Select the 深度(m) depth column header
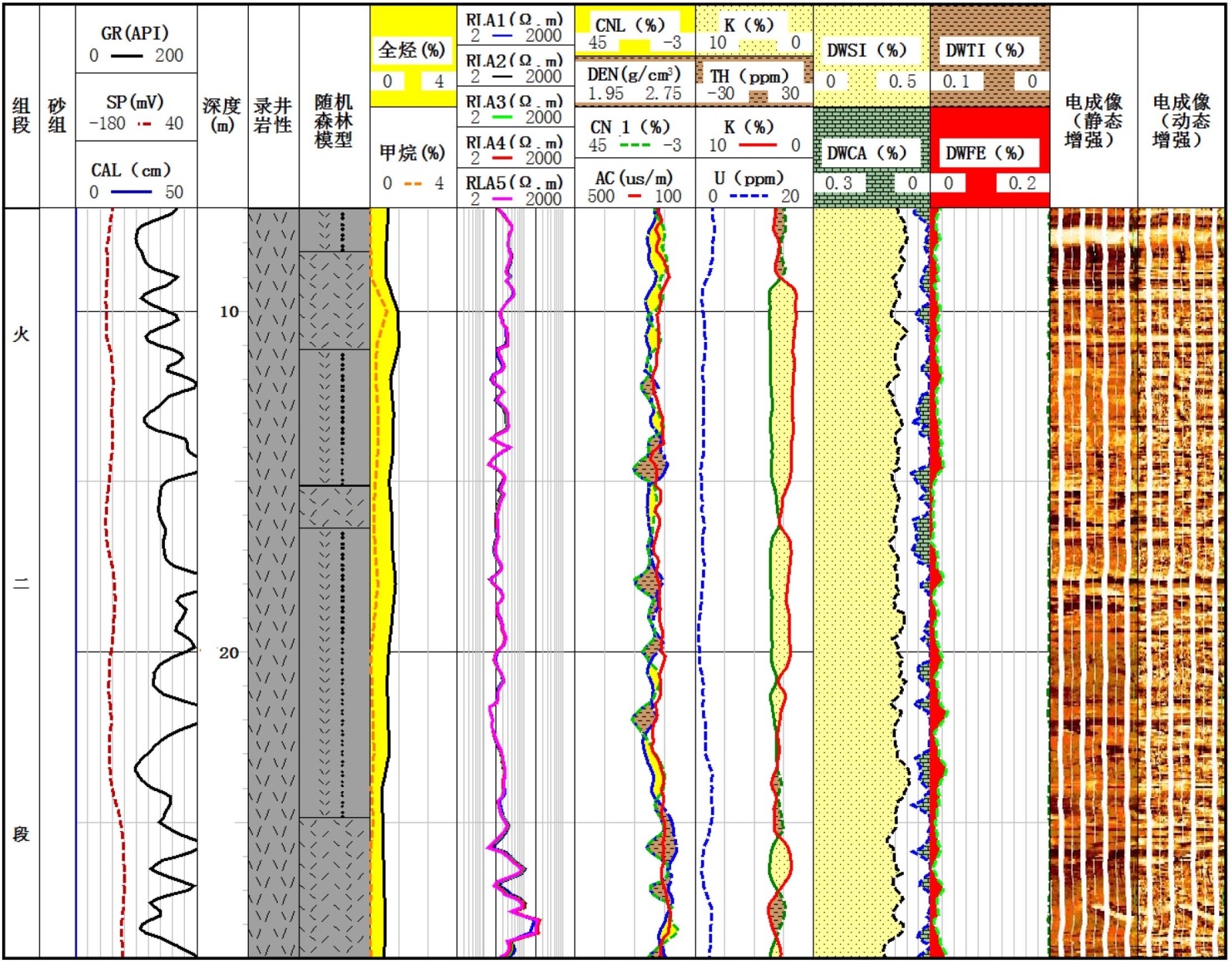Screen dimensions: 1232x962 tap(222, 114)
